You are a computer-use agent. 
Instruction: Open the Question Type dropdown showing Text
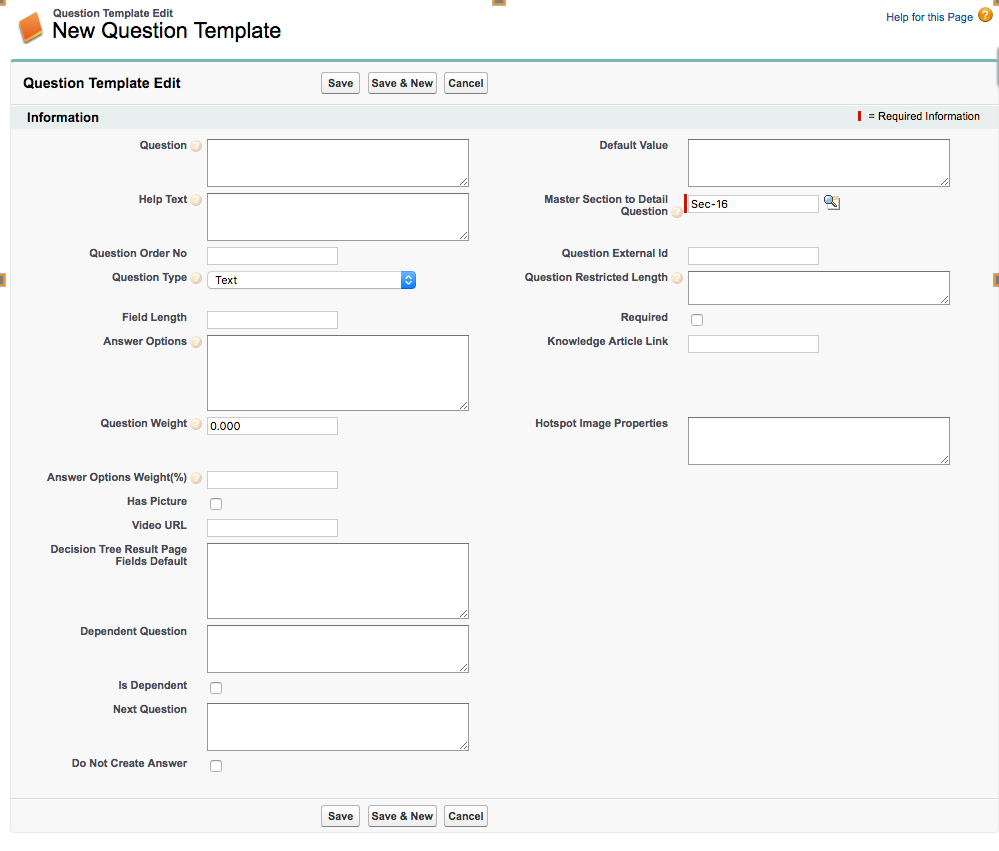click(x=312, y=280)
